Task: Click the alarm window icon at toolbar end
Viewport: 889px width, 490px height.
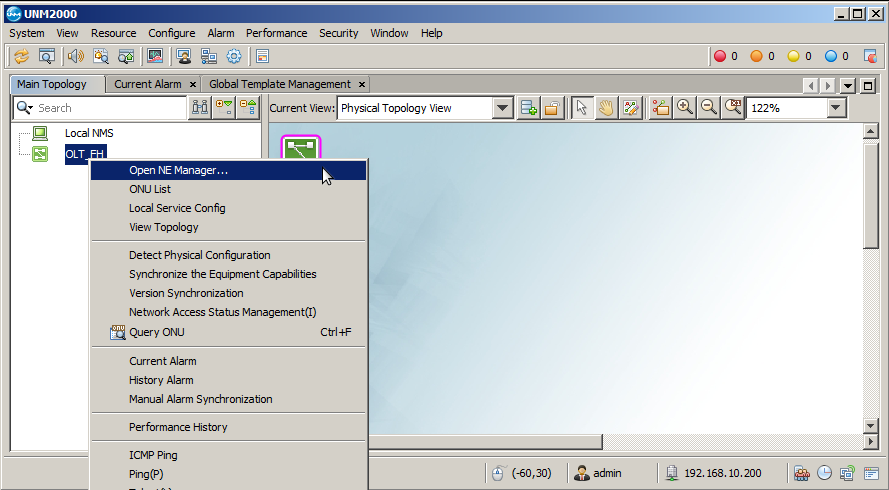Action: coord(870,56)
